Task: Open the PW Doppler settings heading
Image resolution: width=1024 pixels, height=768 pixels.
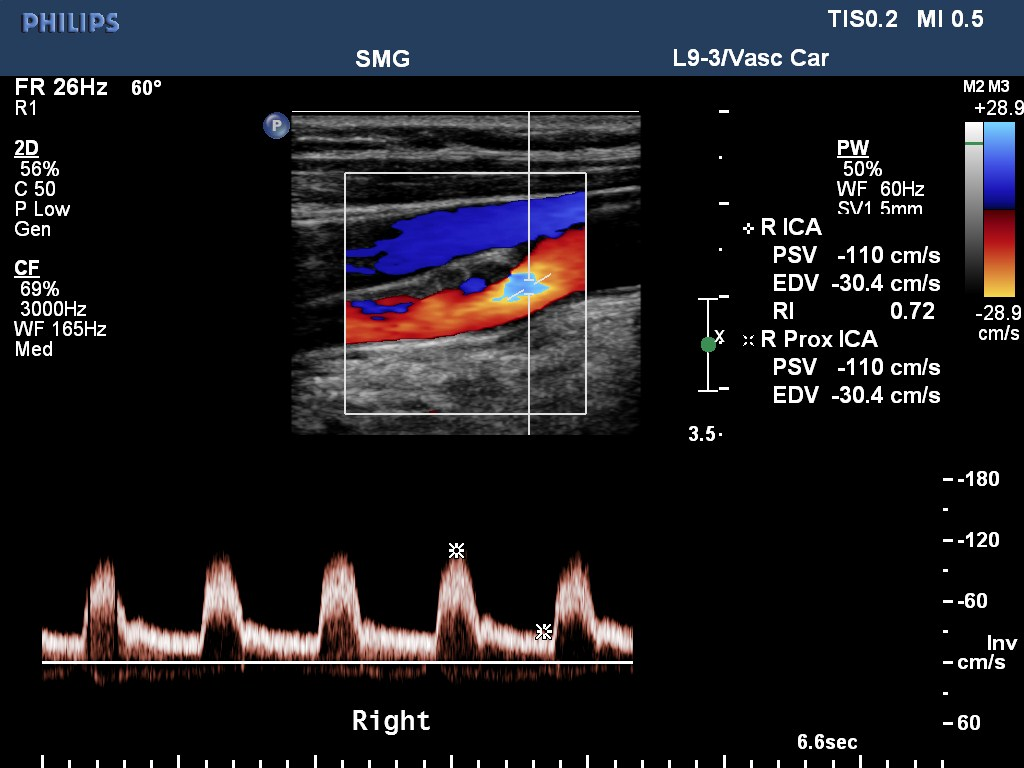Action: point(852,149)
